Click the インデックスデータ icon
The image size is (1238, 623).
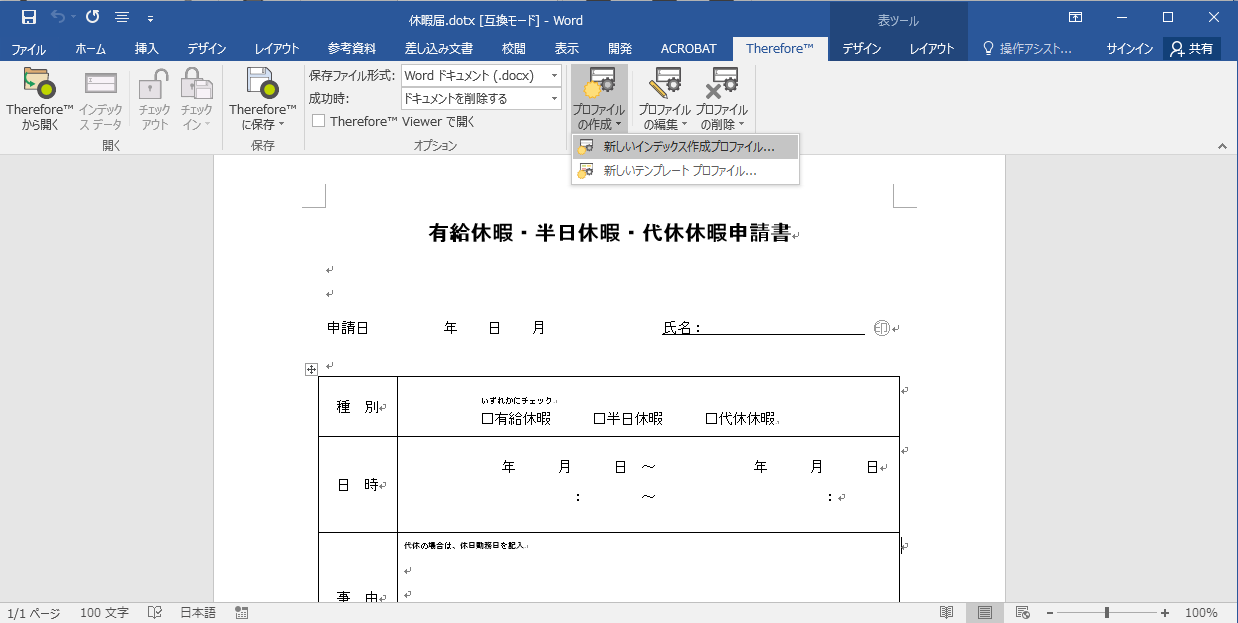pos(101,84)
